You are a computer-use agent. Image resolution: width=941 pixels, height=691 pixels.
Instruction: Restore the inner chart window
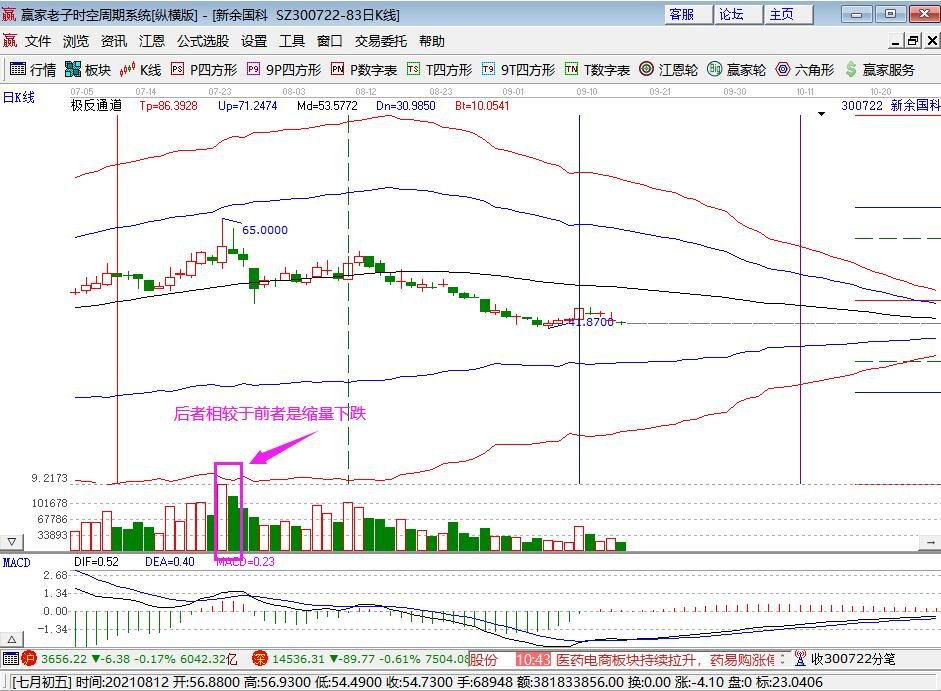[913, 41]
